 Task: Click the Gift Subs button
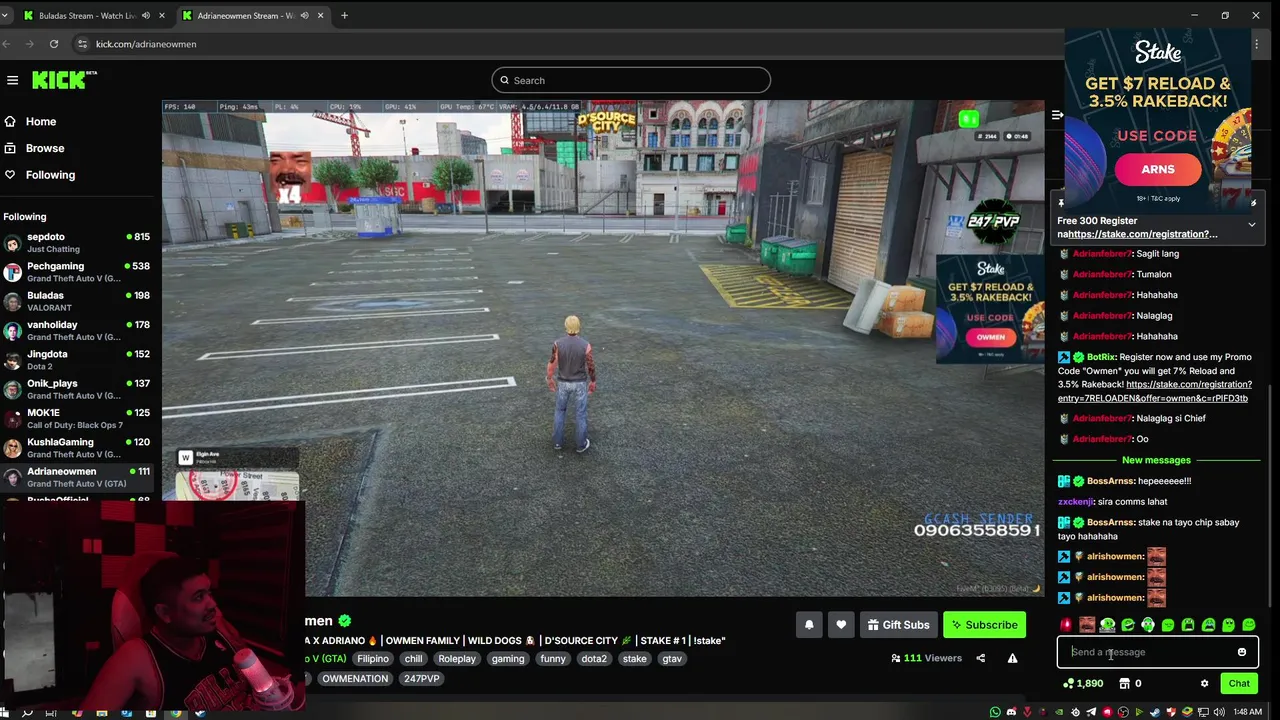click(x=898, y=625)
